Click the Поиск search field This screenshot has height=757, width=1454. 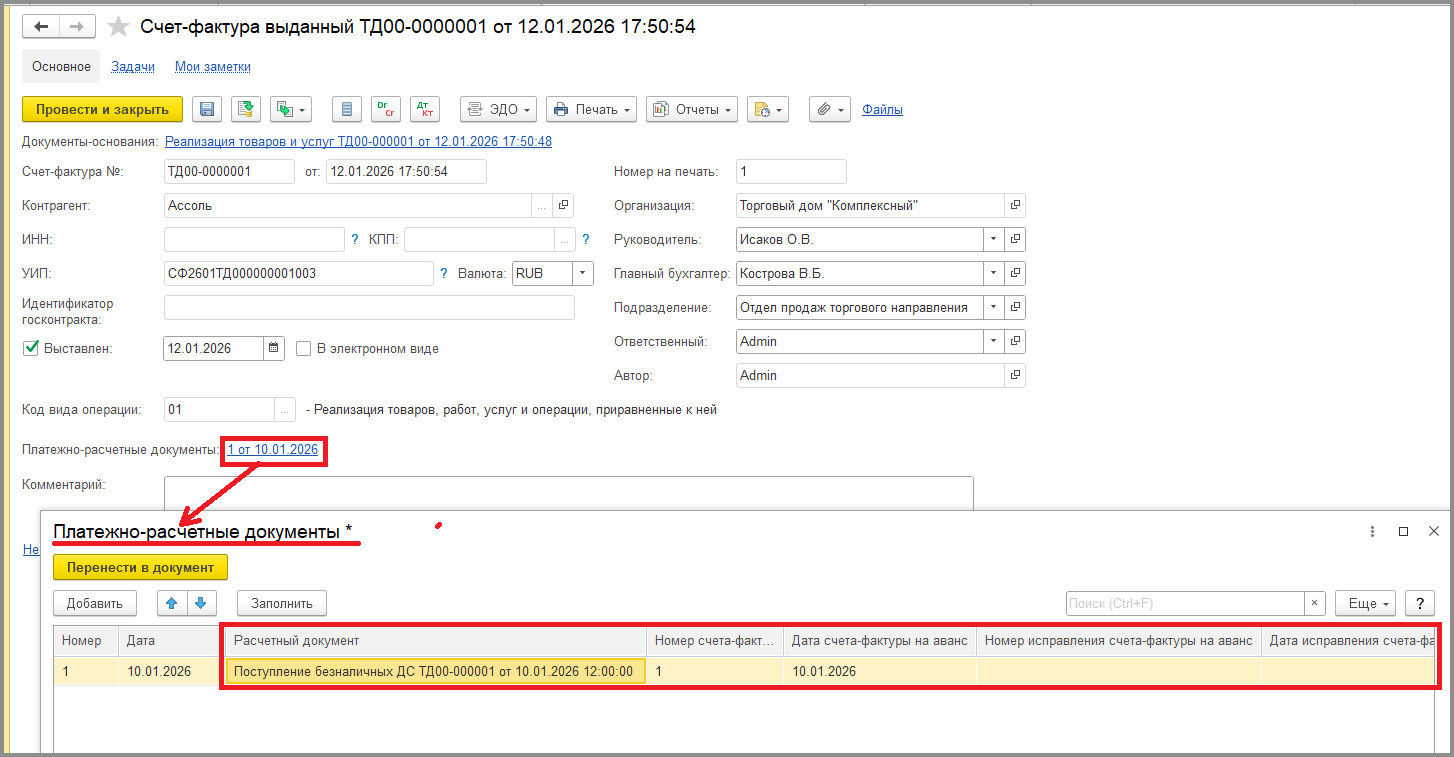click(x=1185, y=603)
